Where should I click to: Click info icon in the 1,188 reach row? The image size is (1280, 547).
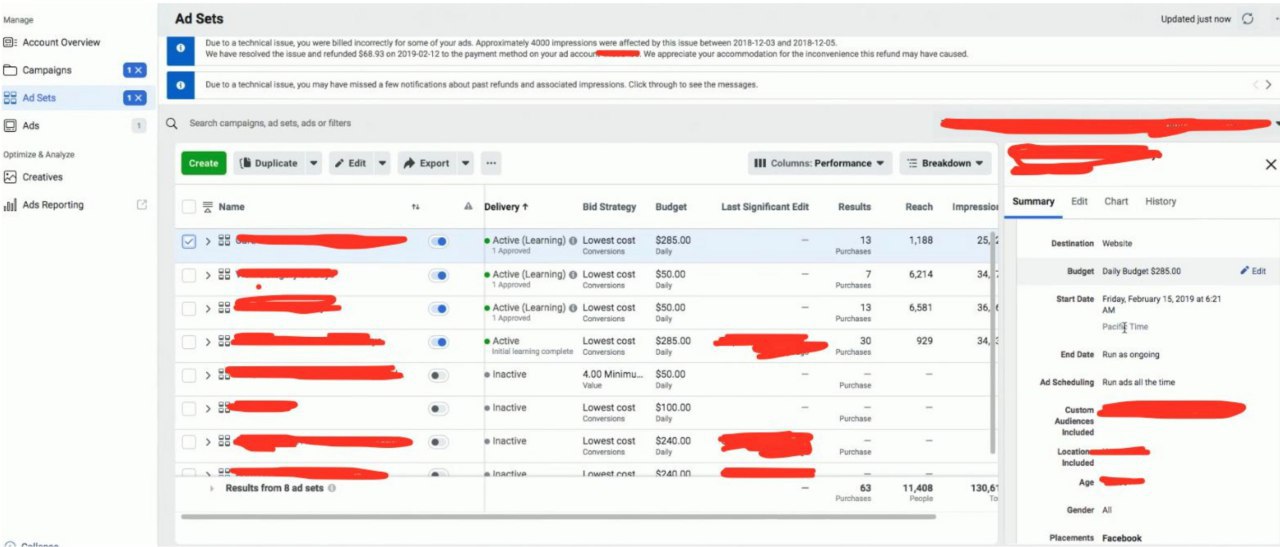click(x=573, y=241)
